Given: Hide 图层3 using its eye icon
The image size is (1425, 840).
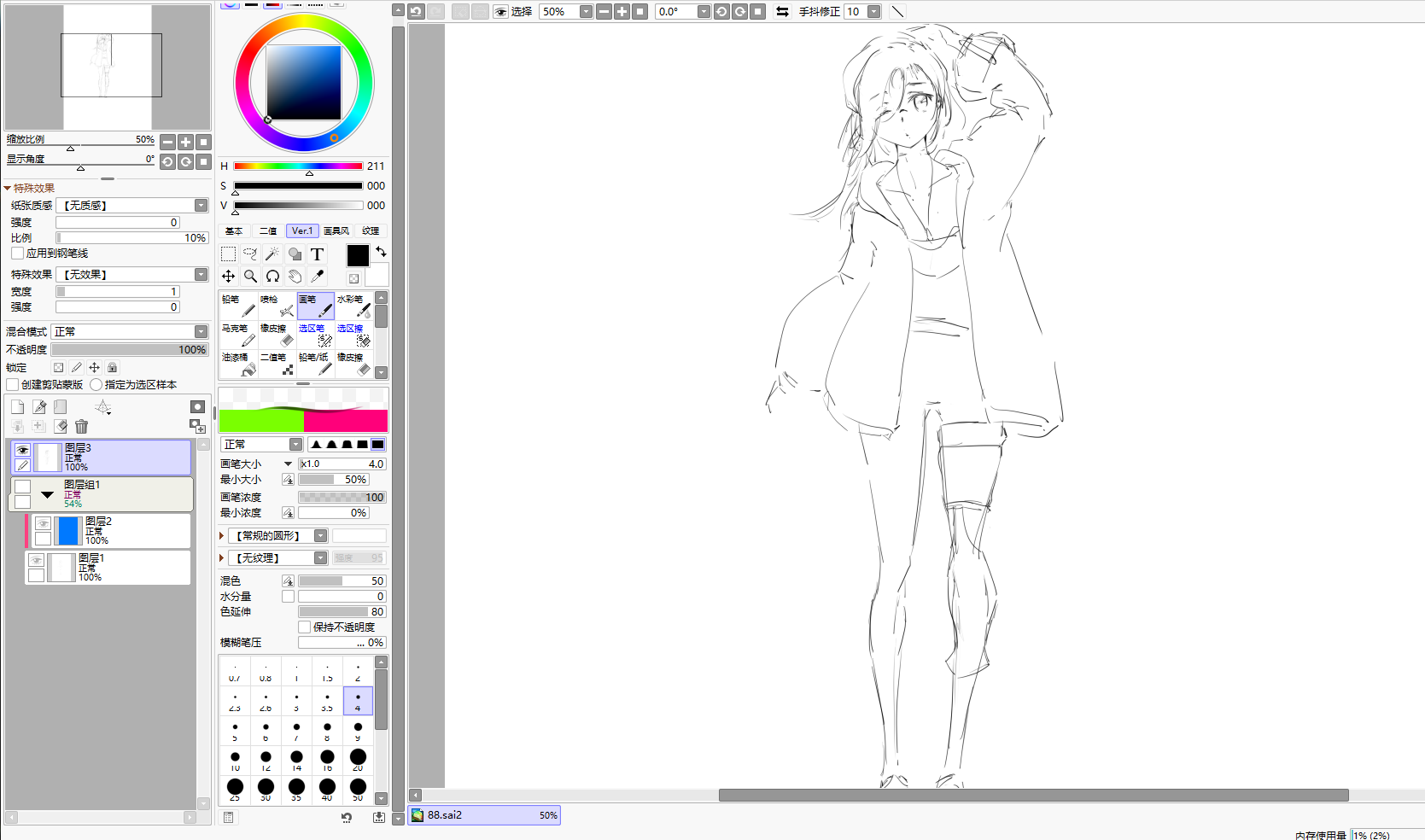Looking at the screenshot, I should [x=22, y=450].
